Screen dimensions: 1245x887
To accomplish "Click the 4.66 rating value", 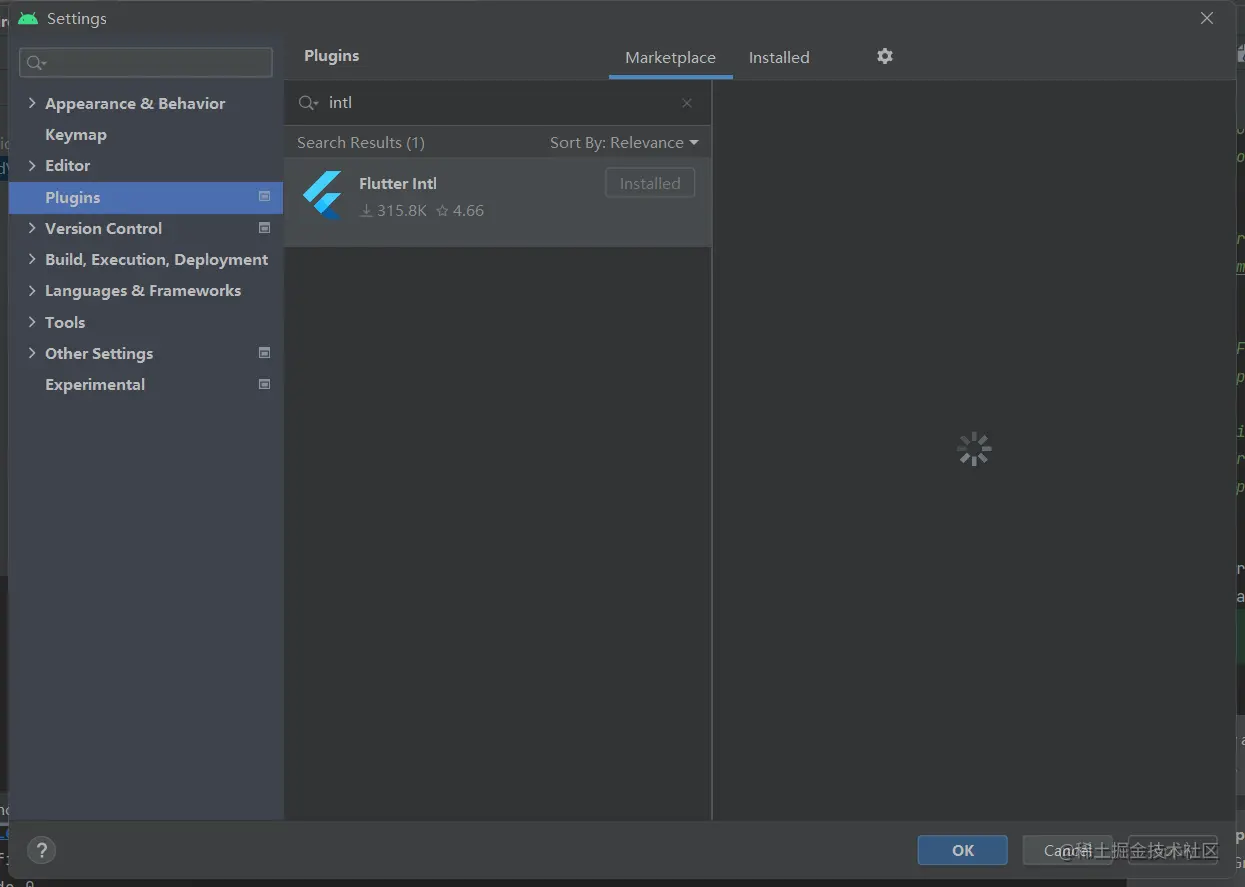I will [x=468, y=211].
